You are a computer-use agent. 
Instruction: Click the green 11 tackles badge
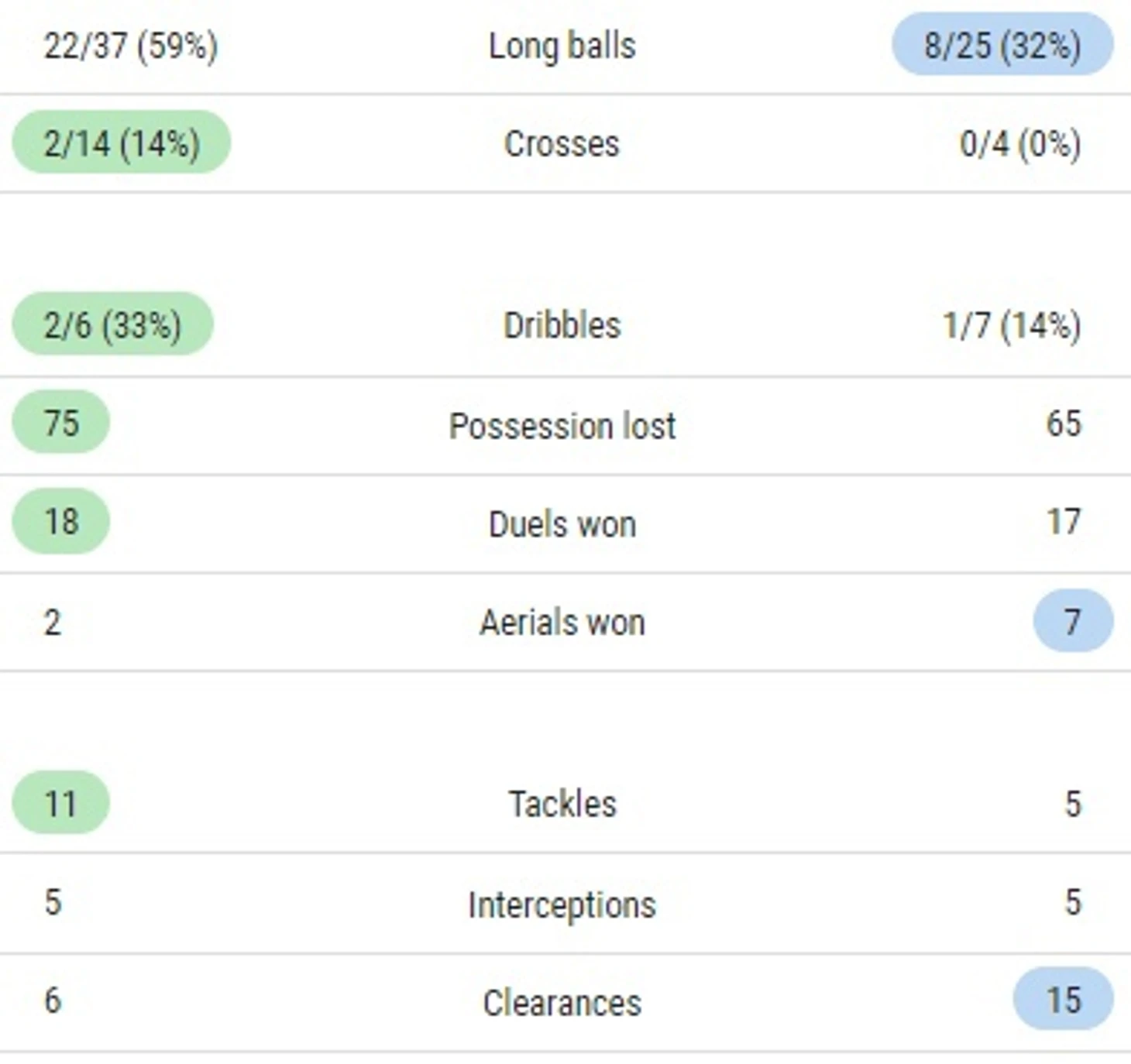point(61,802)
